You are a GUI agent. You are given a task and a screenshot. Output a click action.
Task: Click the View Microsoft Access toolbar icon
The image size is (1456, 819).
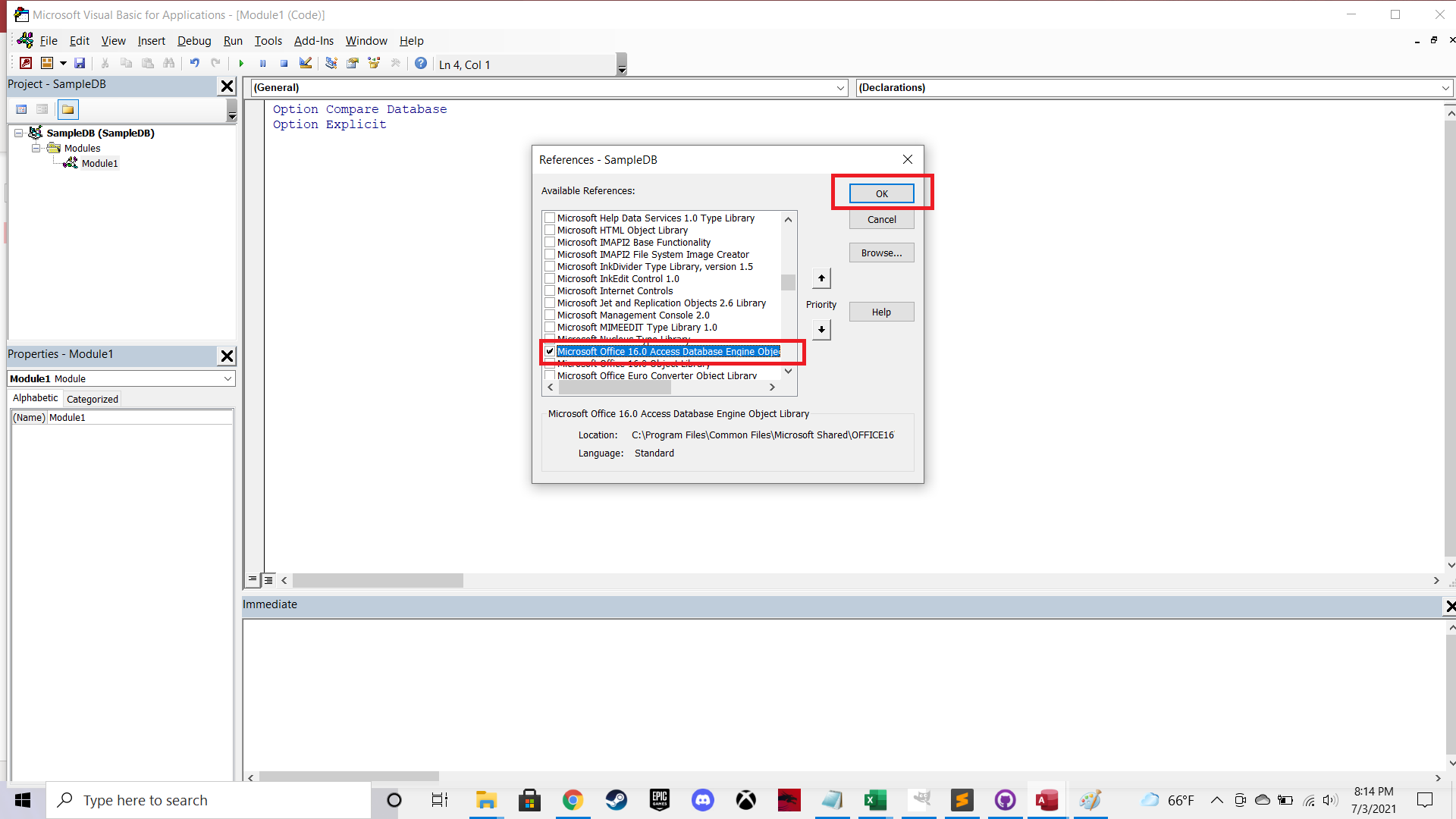click(26, 64)
